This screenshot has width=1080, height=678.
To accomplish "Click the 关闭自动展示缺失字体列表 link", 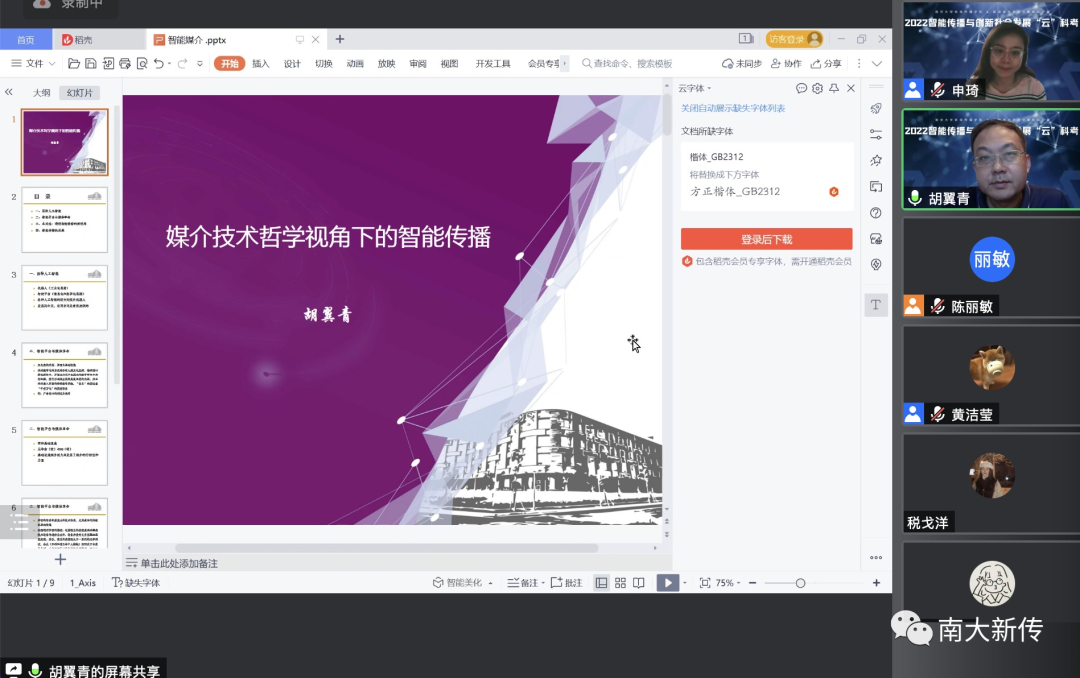I will pos(734,109).
